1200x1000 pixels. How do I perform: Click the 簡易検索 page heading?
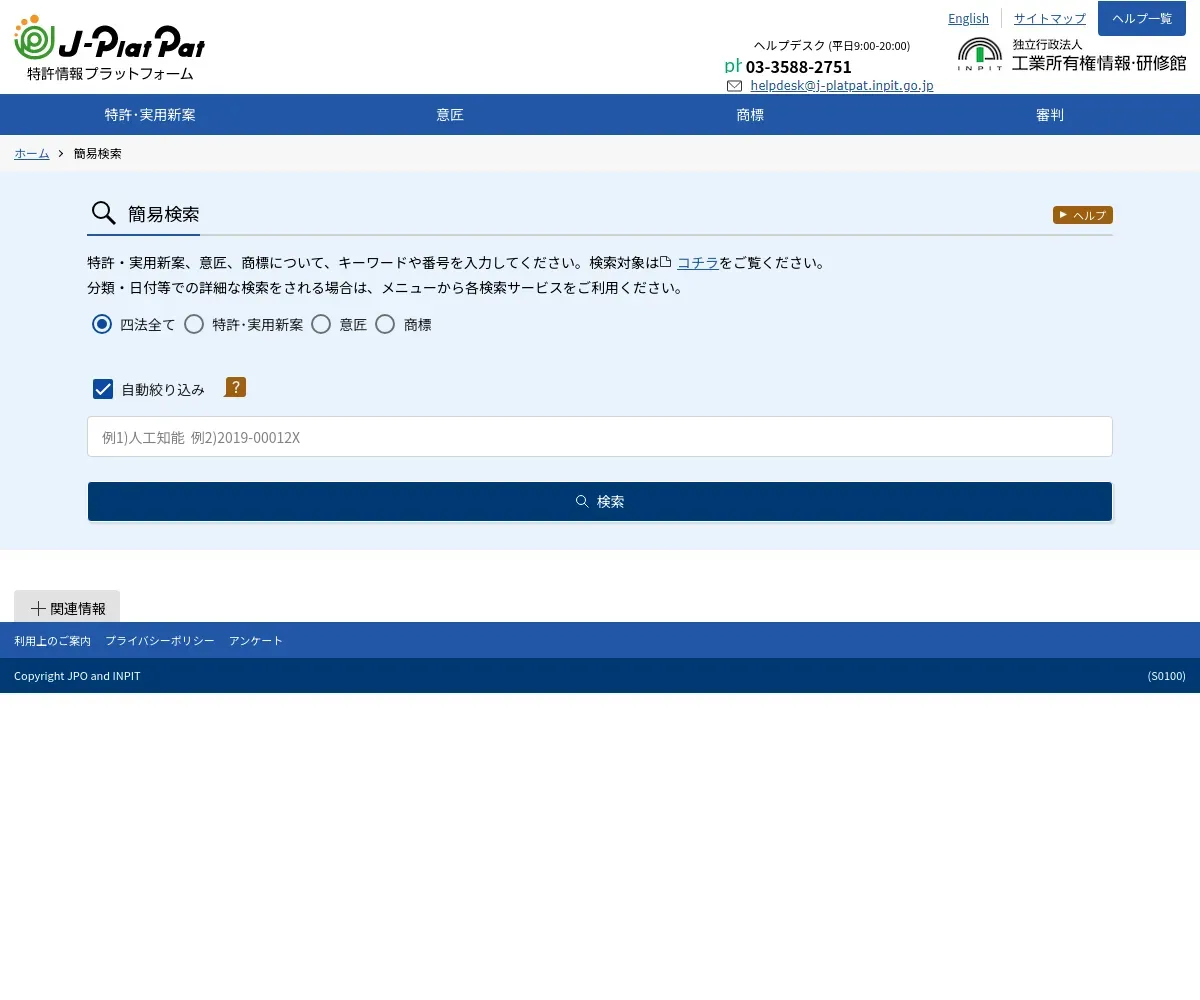164,214
